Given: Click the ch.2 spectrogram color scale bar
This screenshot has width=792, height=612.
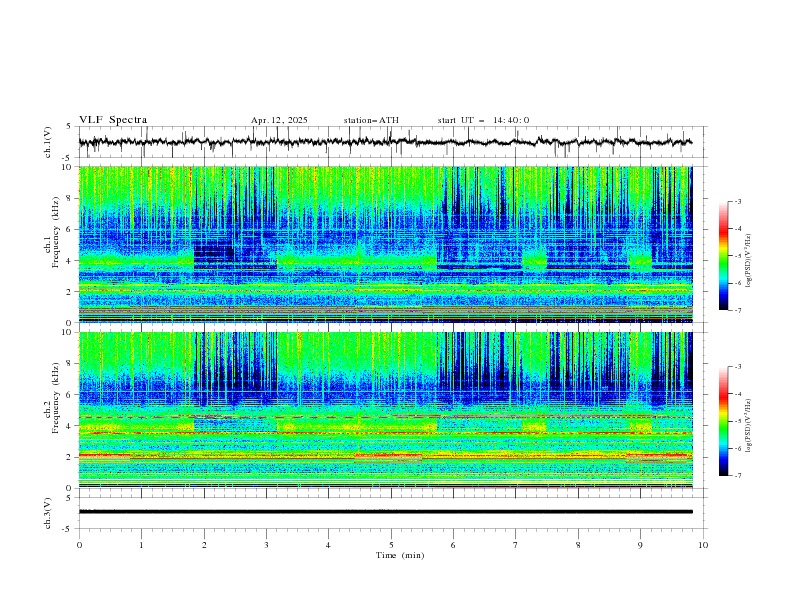Looking at the screenshot, I should coord(724,421).
